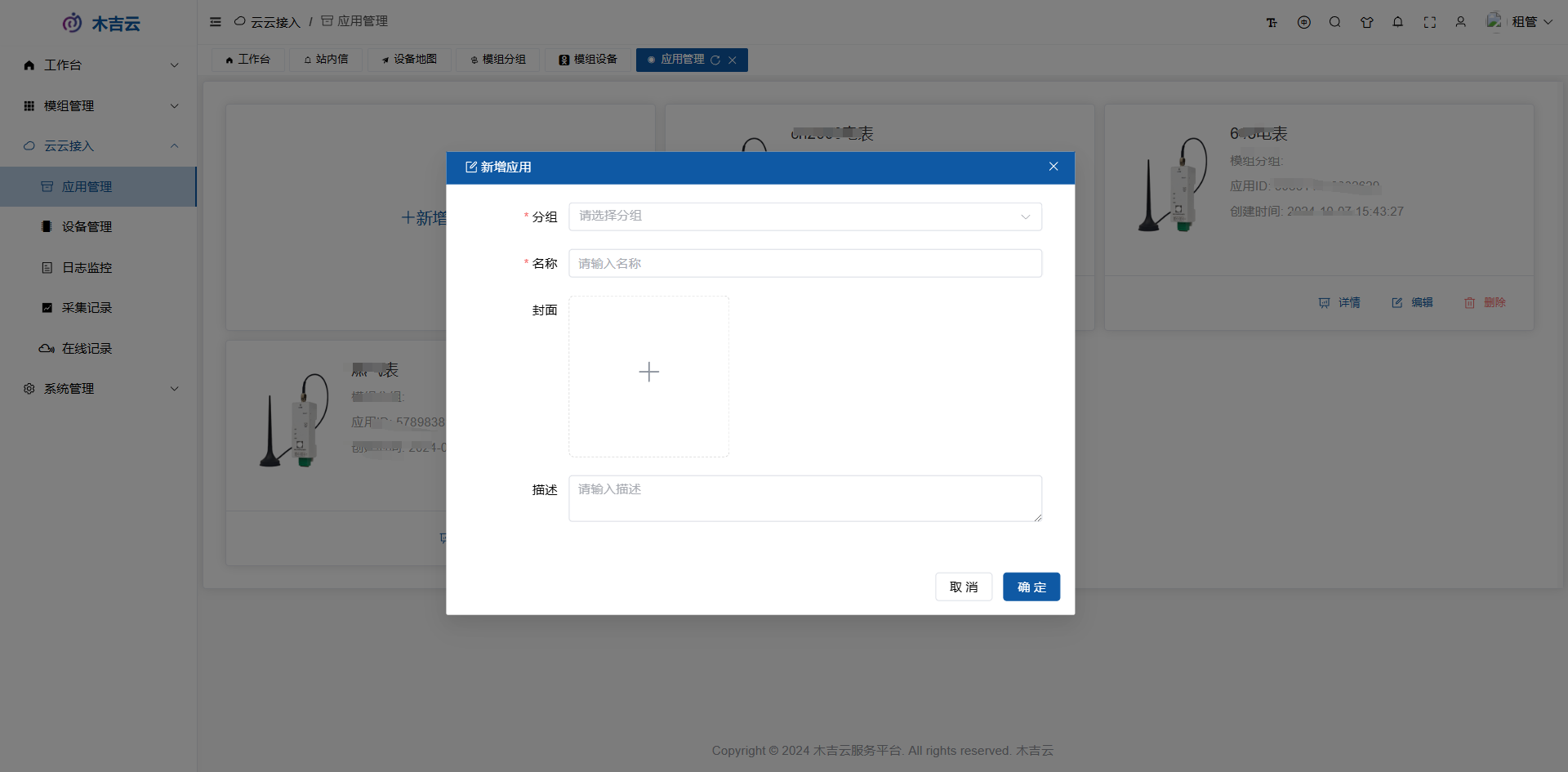This screenshot has width=1568, height=772.
Task: Click the 确定 confirm button
Action: (x=1031, y=587)
